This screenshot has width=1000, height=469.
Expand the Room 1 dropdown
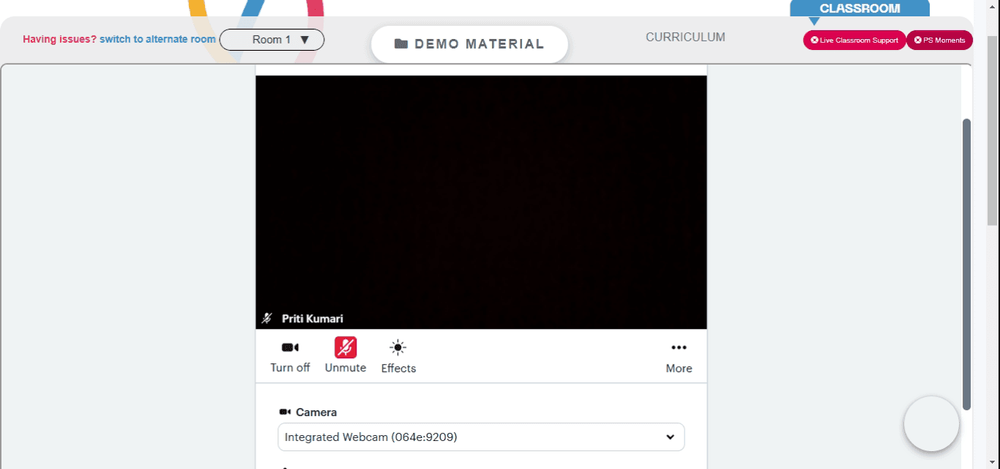click(x=272, y=40)
